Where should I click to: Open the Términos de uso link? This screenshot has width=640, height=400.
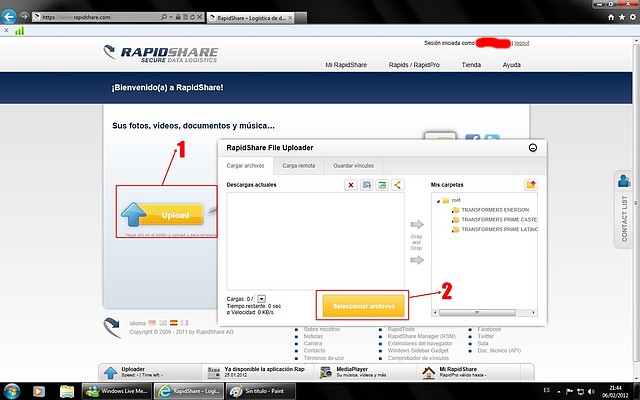point(324,358)
